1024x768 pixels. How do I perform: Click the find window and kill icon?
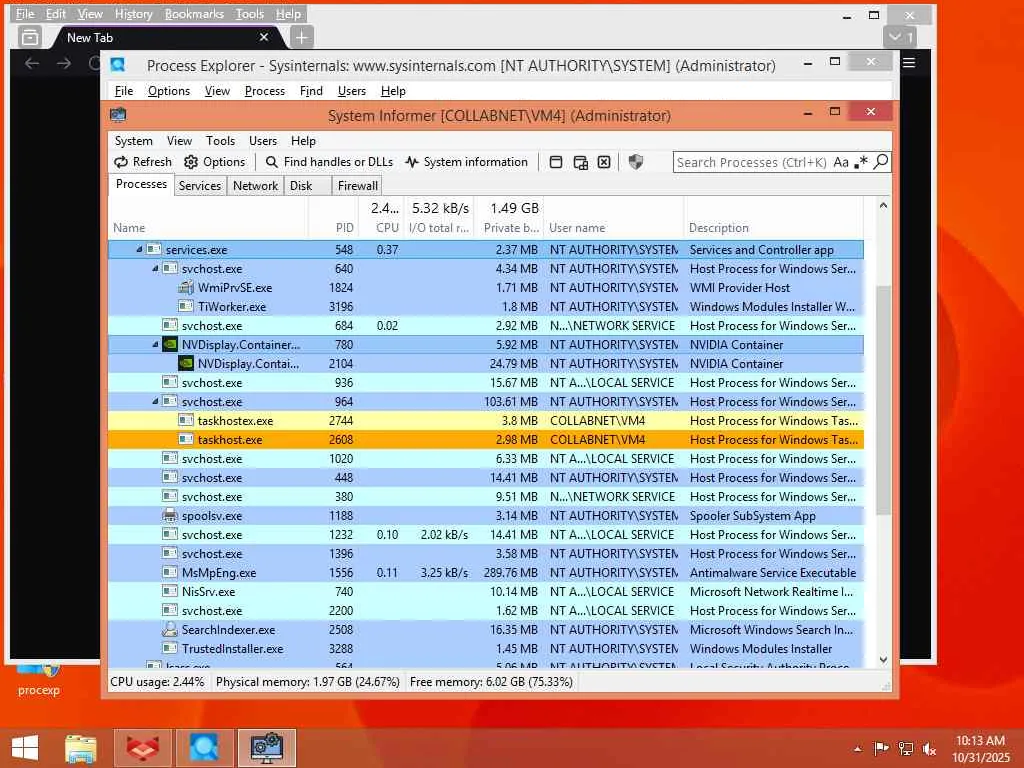pyautogui.click(x=604, y=162)
